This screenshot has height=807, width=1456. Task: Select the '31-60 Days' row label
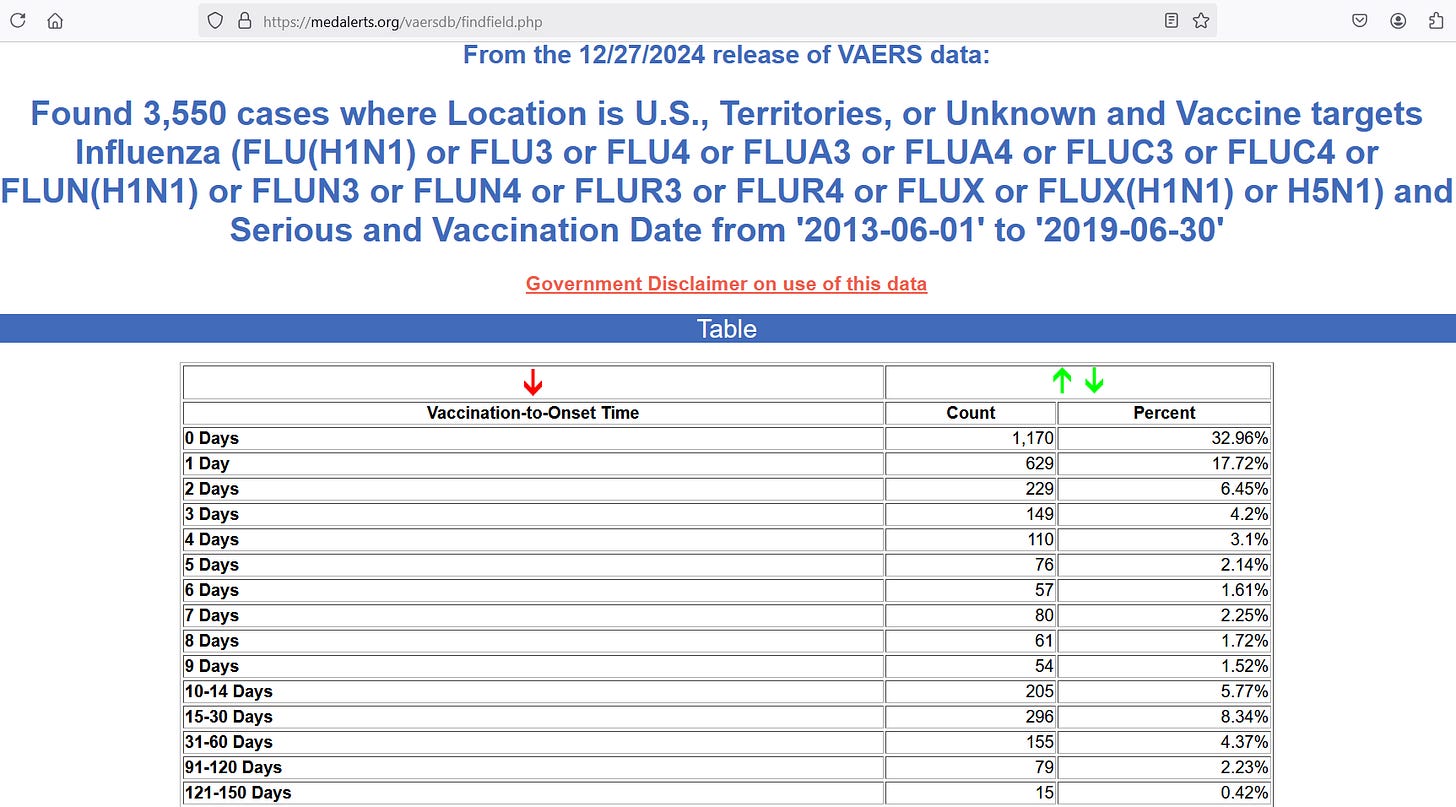[229, 742]
